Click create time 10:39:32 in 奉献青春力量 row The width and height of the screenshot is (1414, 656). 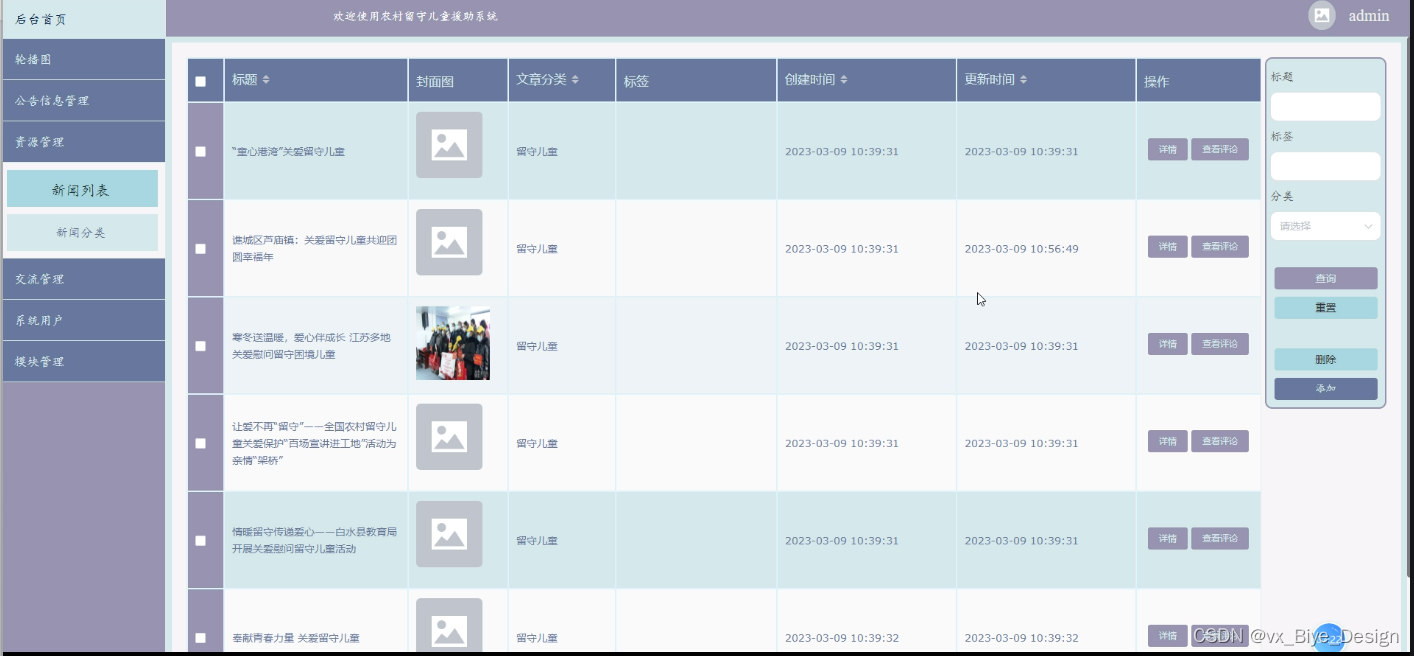pyautogui.click(x=841, y=638)
